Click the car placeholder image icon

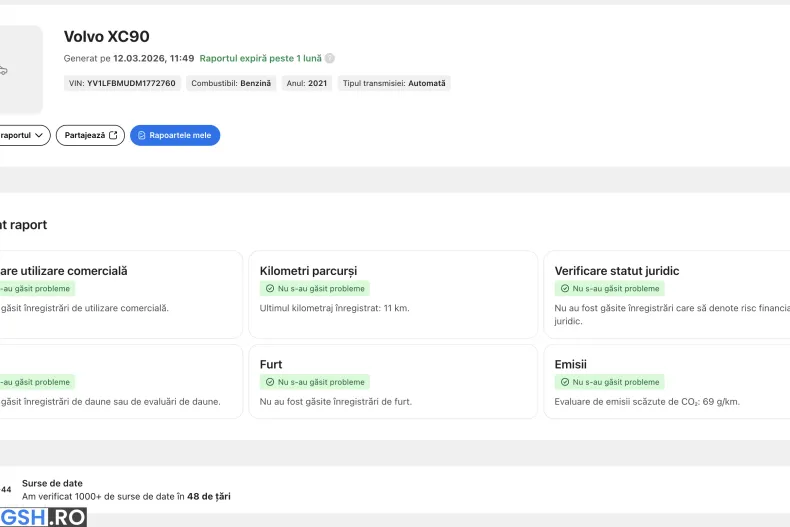click(x=3, y=70)
